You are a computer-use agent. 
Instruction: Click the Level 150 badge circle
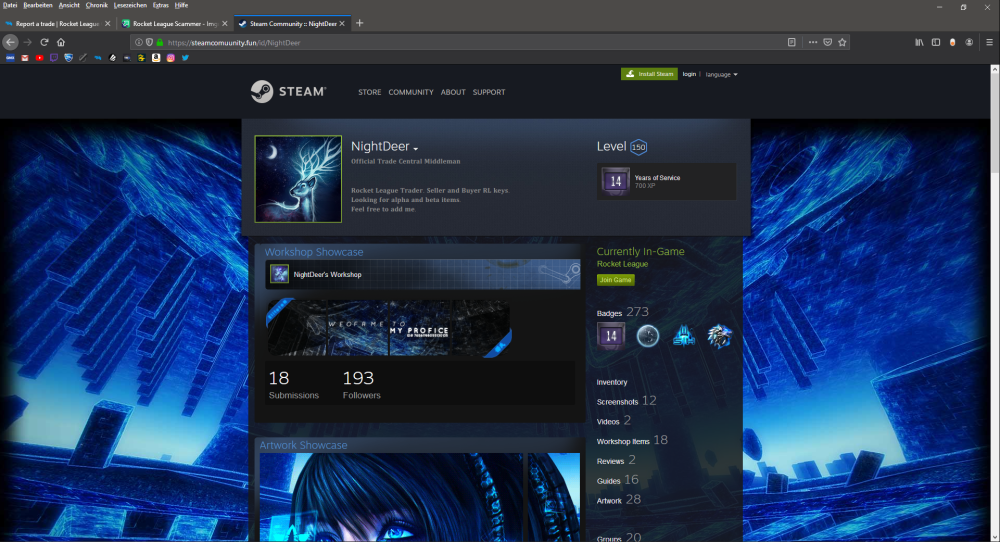coord(638,147)
